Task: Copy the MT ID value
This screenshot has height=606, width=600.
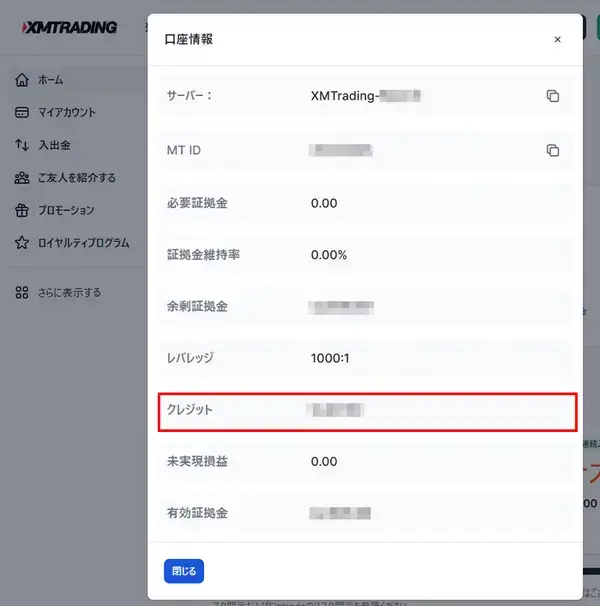Action: pos(552,150)
